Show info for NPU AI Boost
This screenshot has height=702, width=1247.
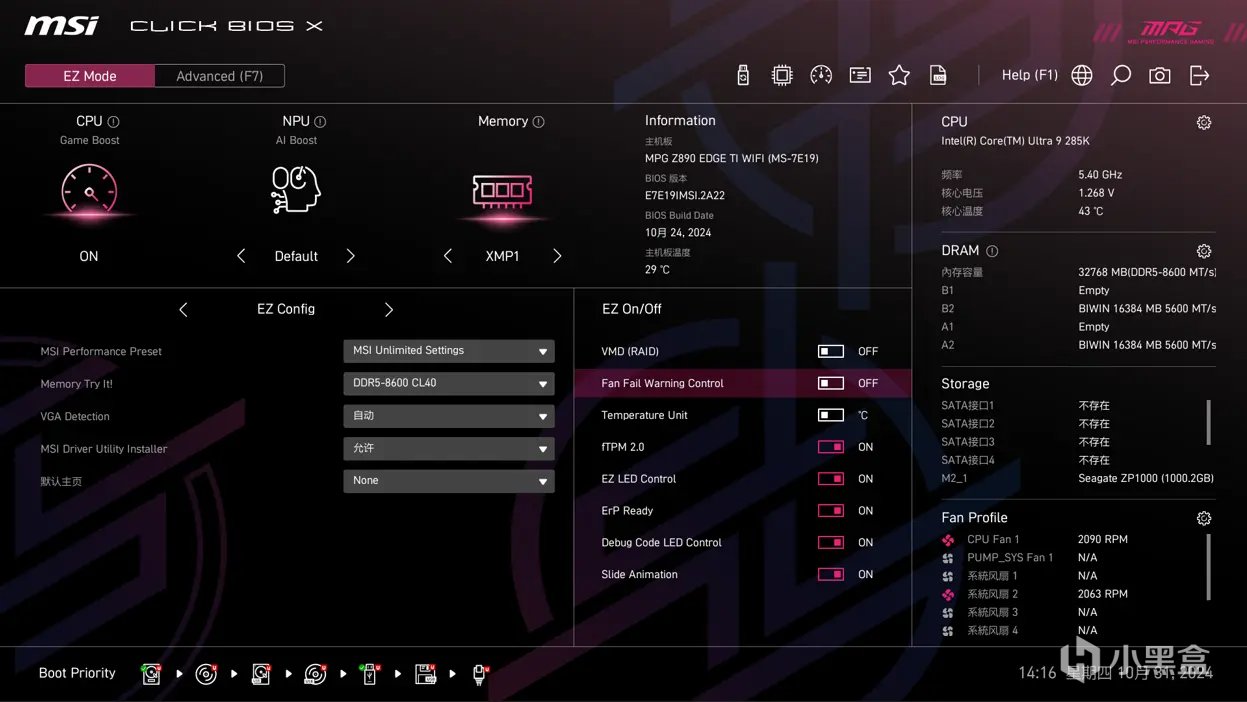point(320,121)
